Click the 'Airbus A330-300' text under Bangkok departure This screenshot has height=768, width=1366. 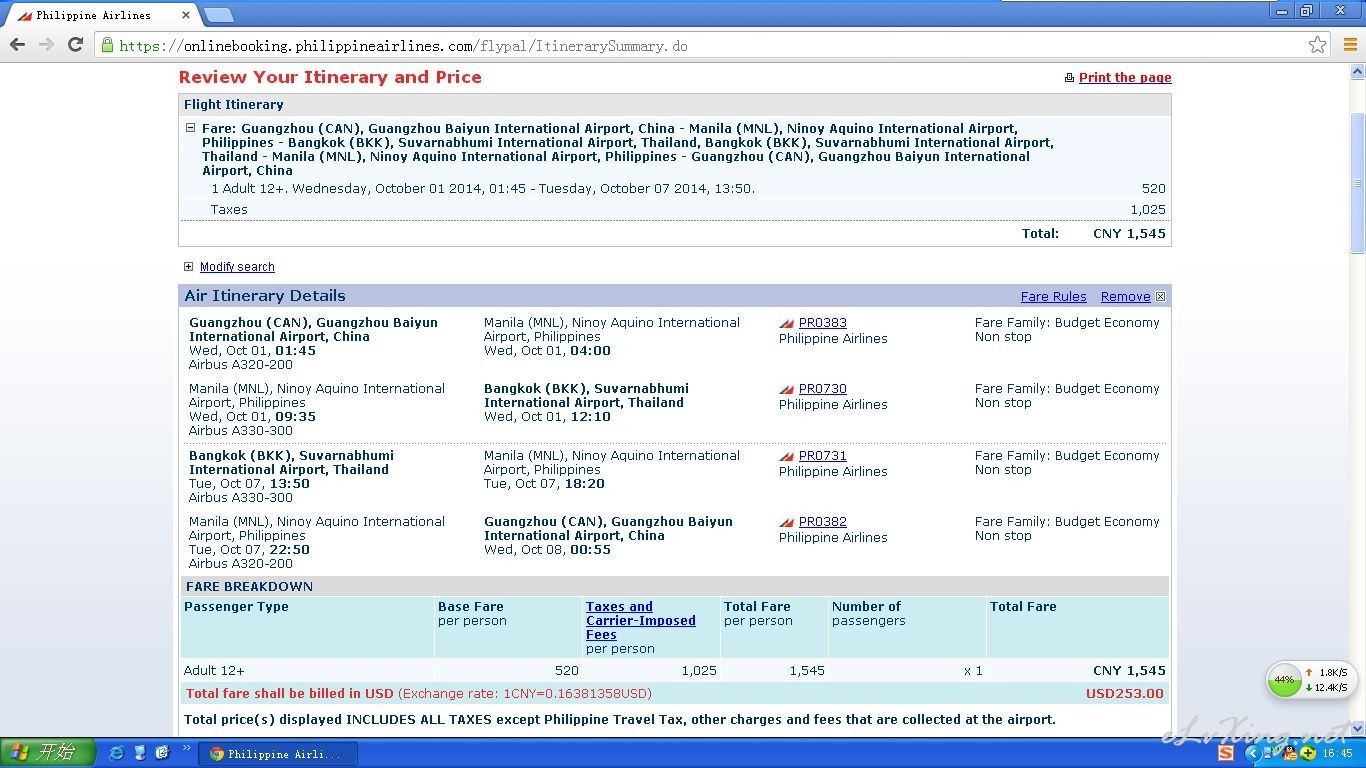[241, 498]
